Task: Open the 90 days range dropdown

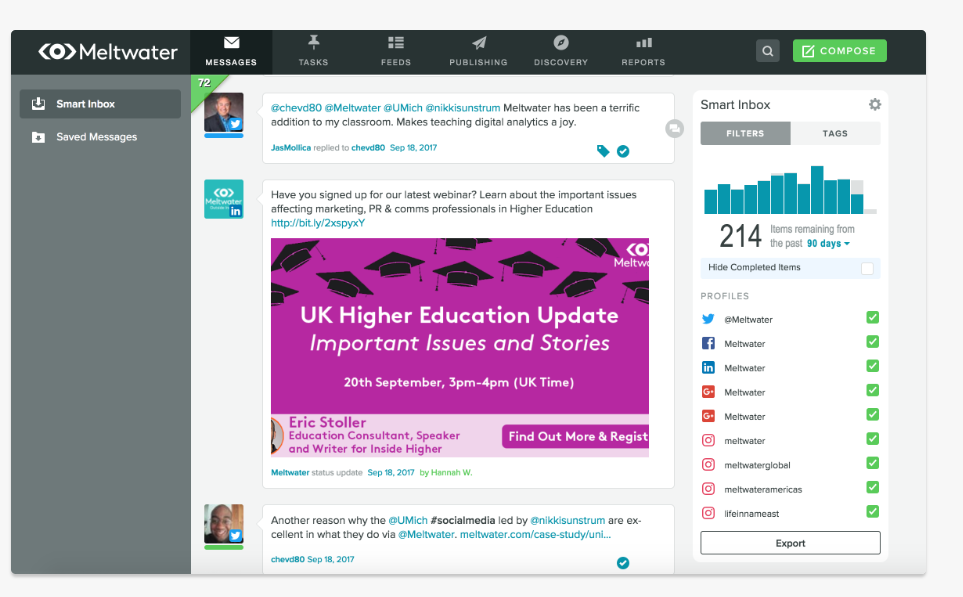Action: pyautogui.click(x=828, y=244)
